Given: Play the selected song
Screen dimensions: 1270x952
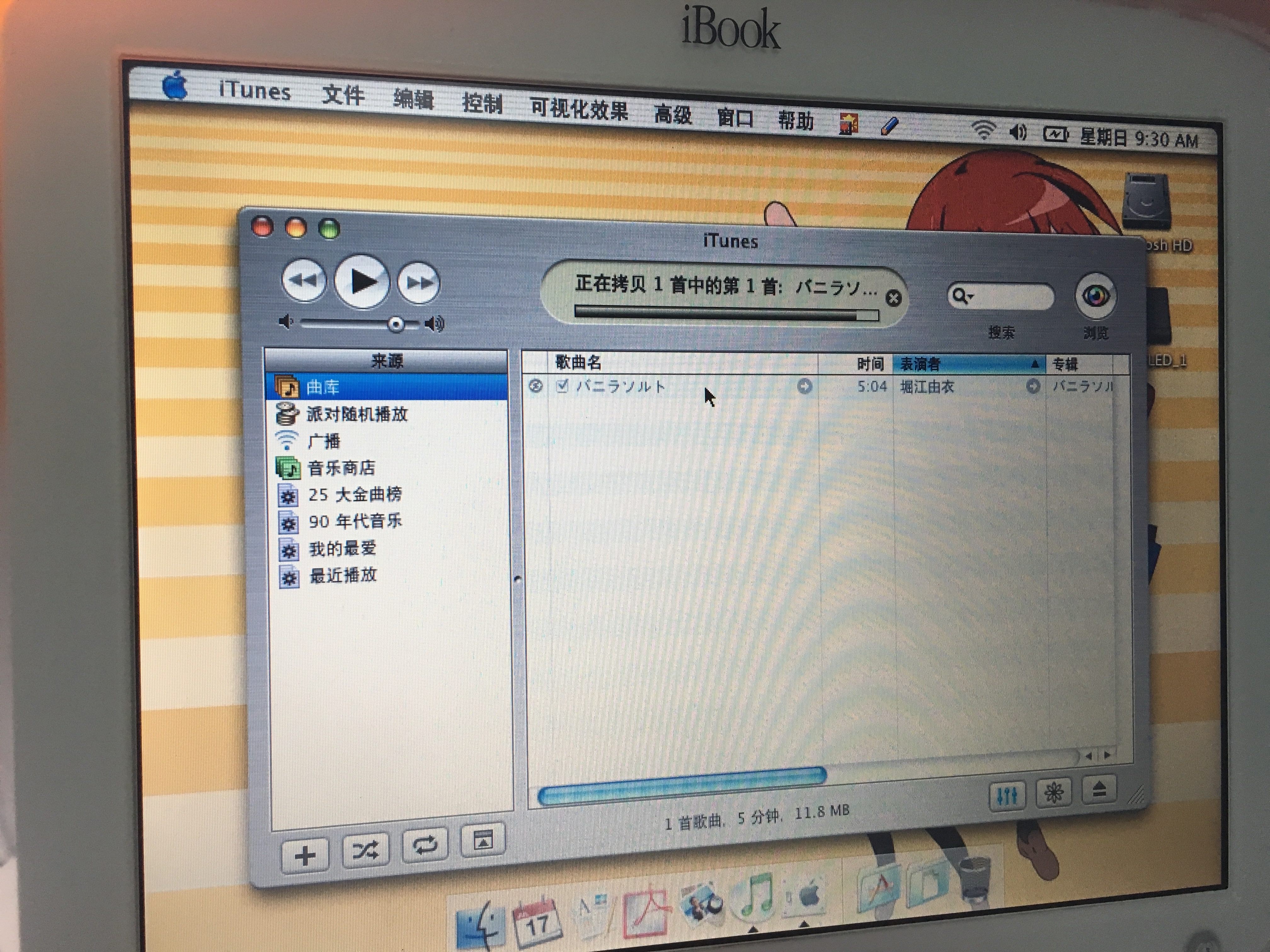Looking at the screenshot, I should click(362, 282).
